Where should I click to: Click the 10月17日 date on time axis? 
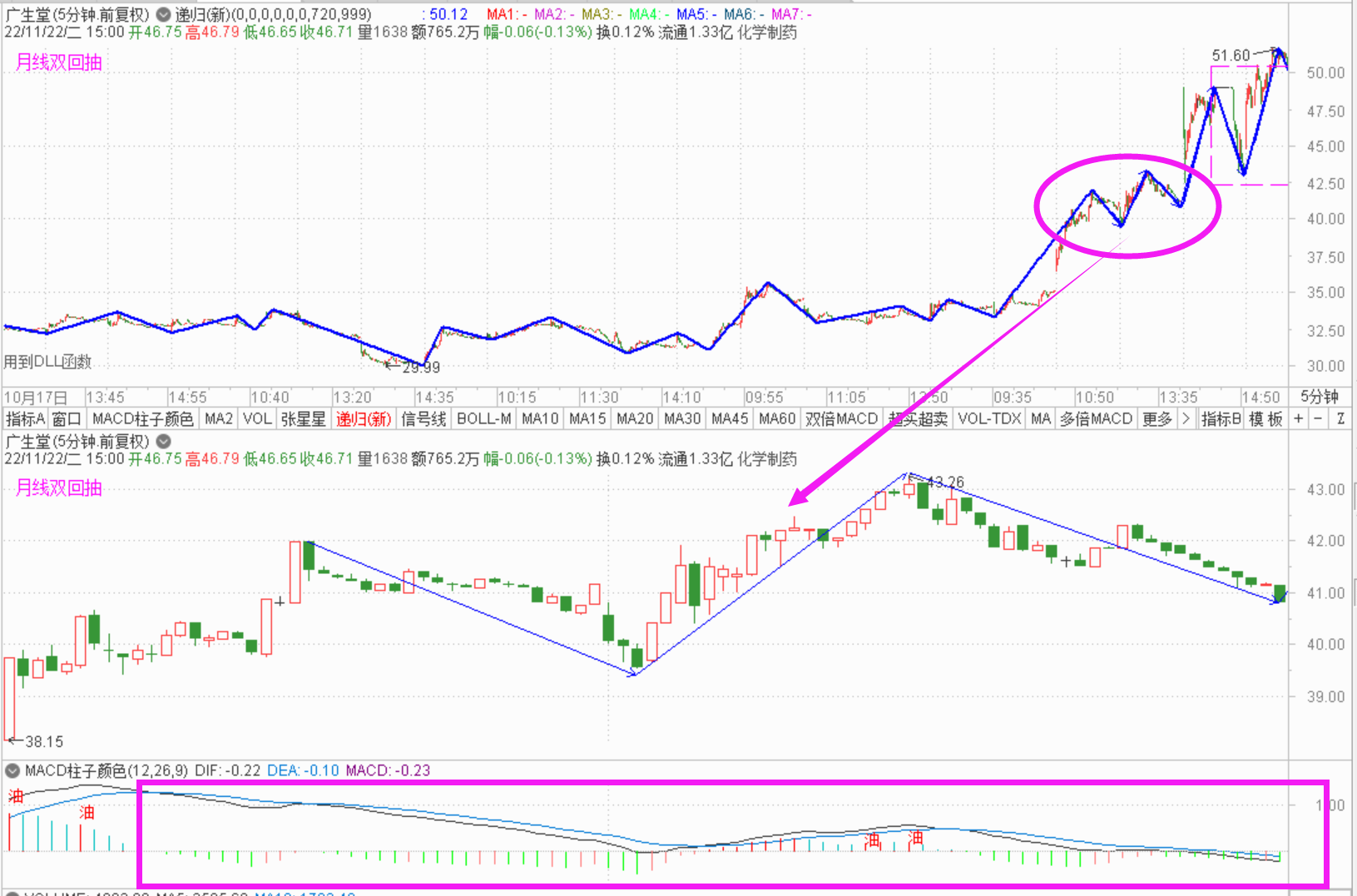click(x=36, y=398)
